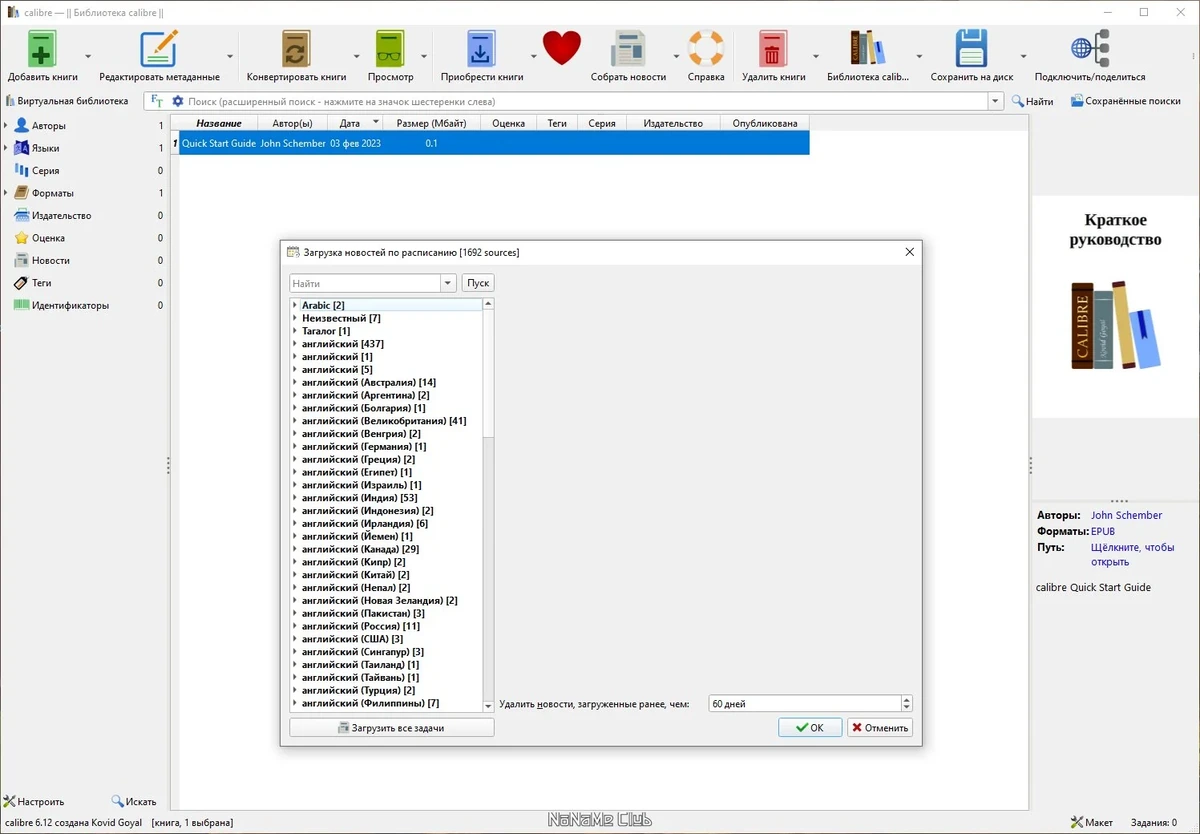
Task: Select Издательство in the tag browser
Action: pos(61,216)
